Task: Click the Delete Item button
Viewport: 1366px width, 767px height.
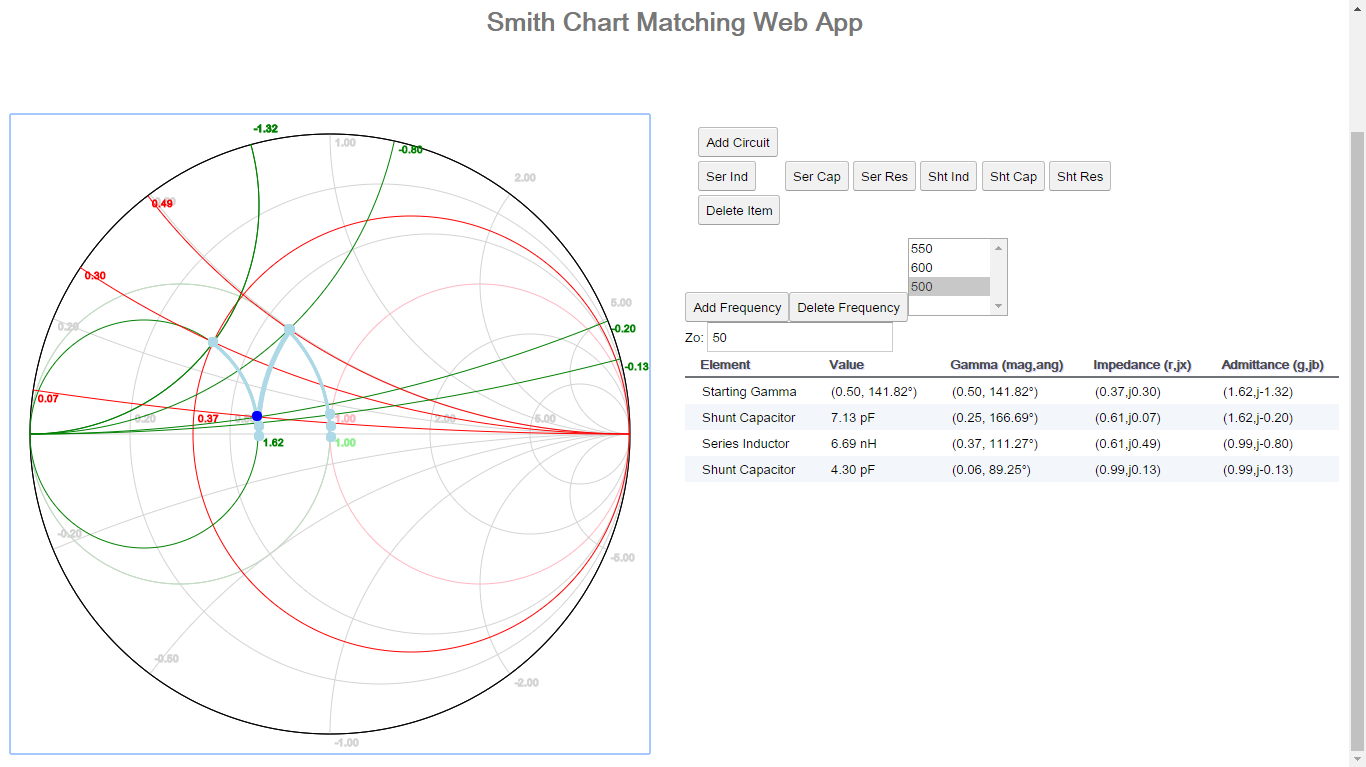Action: [739, 210]
